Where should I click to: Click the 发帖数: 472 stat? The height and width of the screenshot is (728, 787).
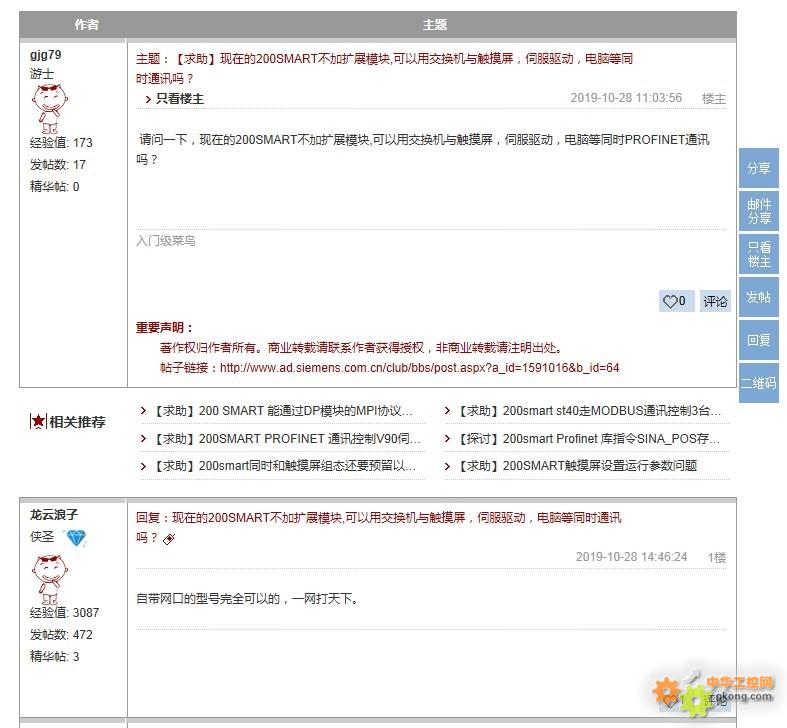61,635
